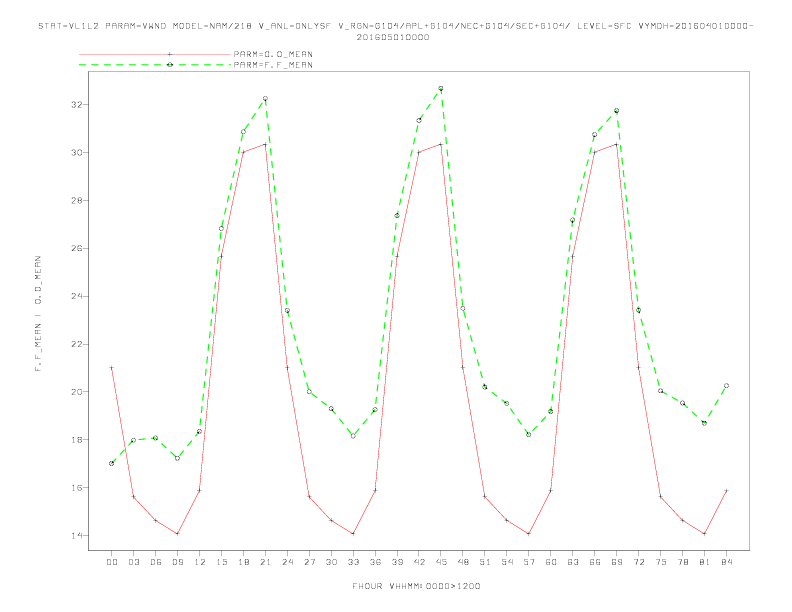This screenshot has height=612, width=792.
Task: Click the red O.O_MEAN peak at hour 45
Action: point(441,144)
